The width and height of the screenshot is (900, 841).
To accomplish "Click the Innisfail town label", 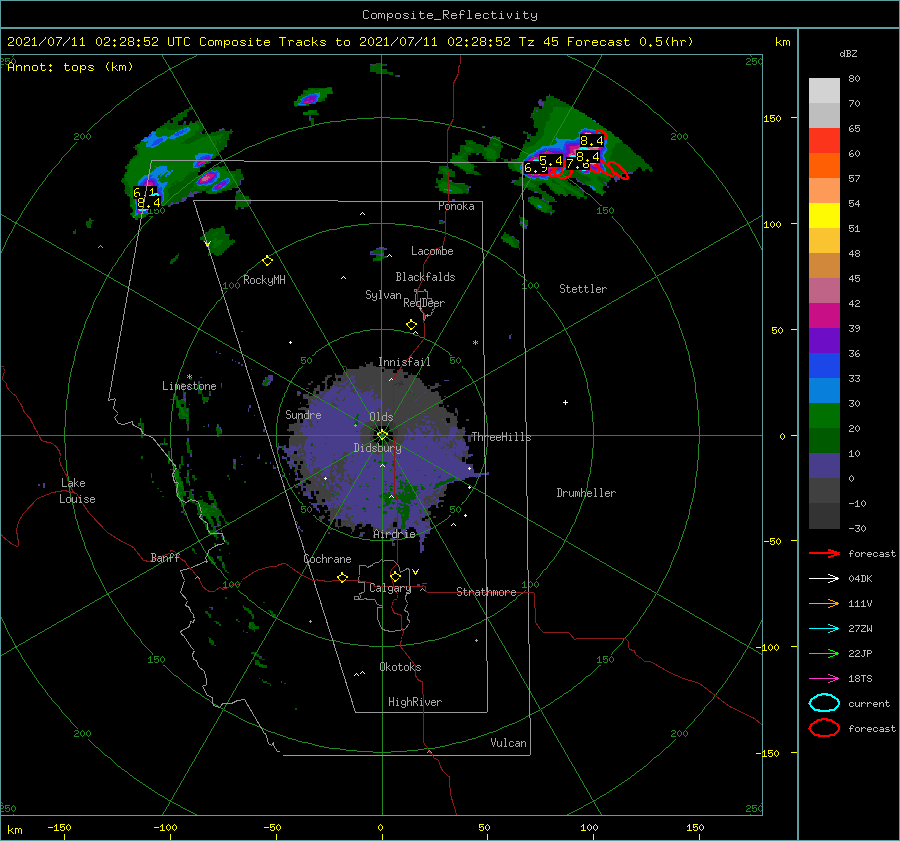I will [x=404, y=362].
